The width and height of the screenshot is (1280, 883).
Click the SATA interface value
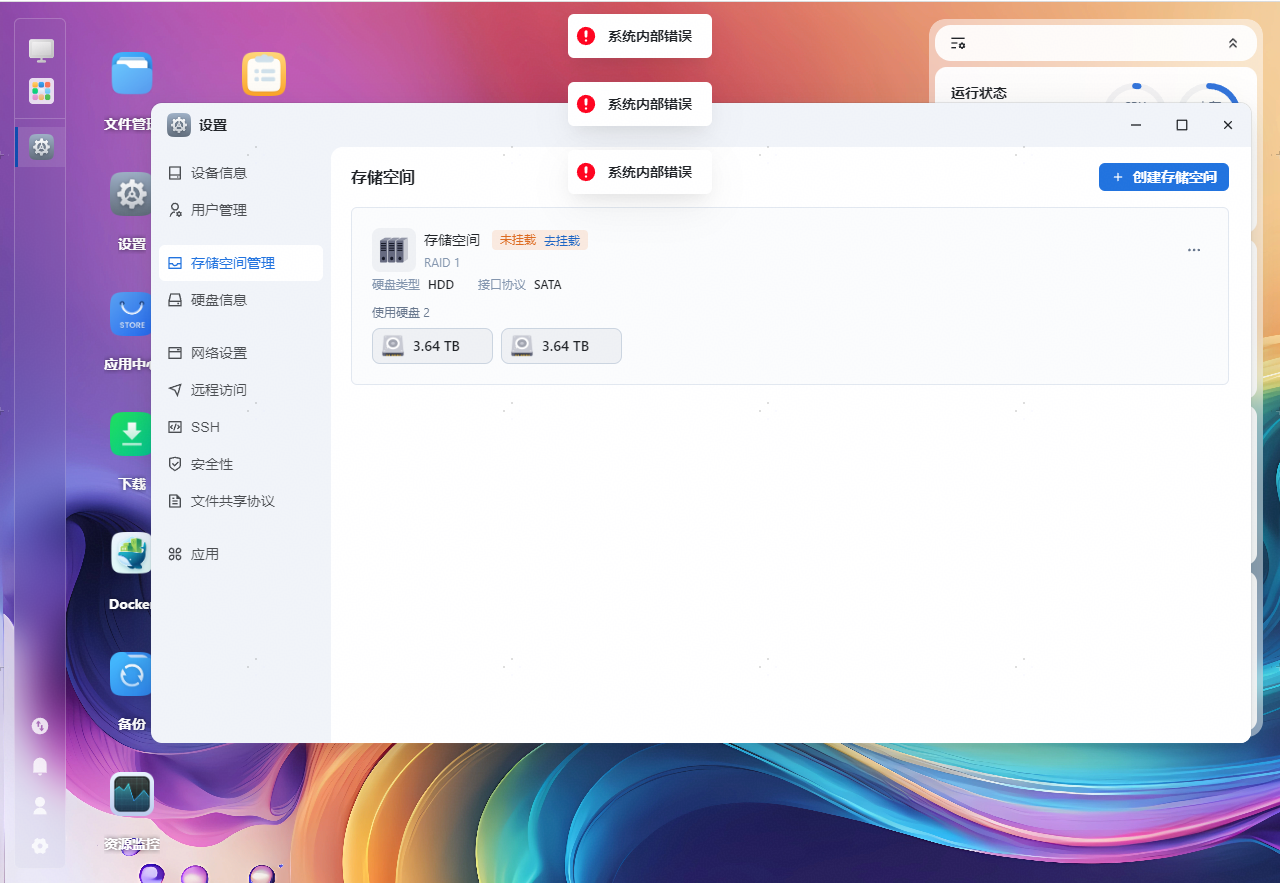[548, 285]
